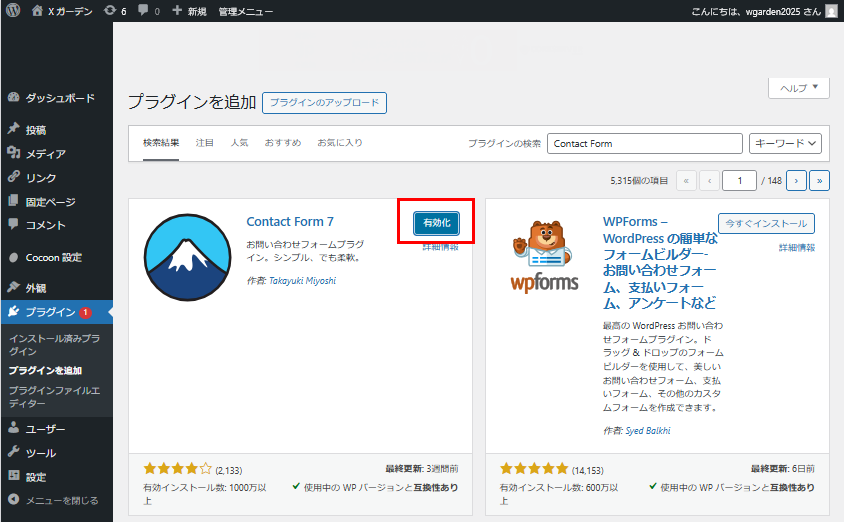Open WPForms plugin title link
This screenshot has height=522, width=844.
(x=660, y=263)
